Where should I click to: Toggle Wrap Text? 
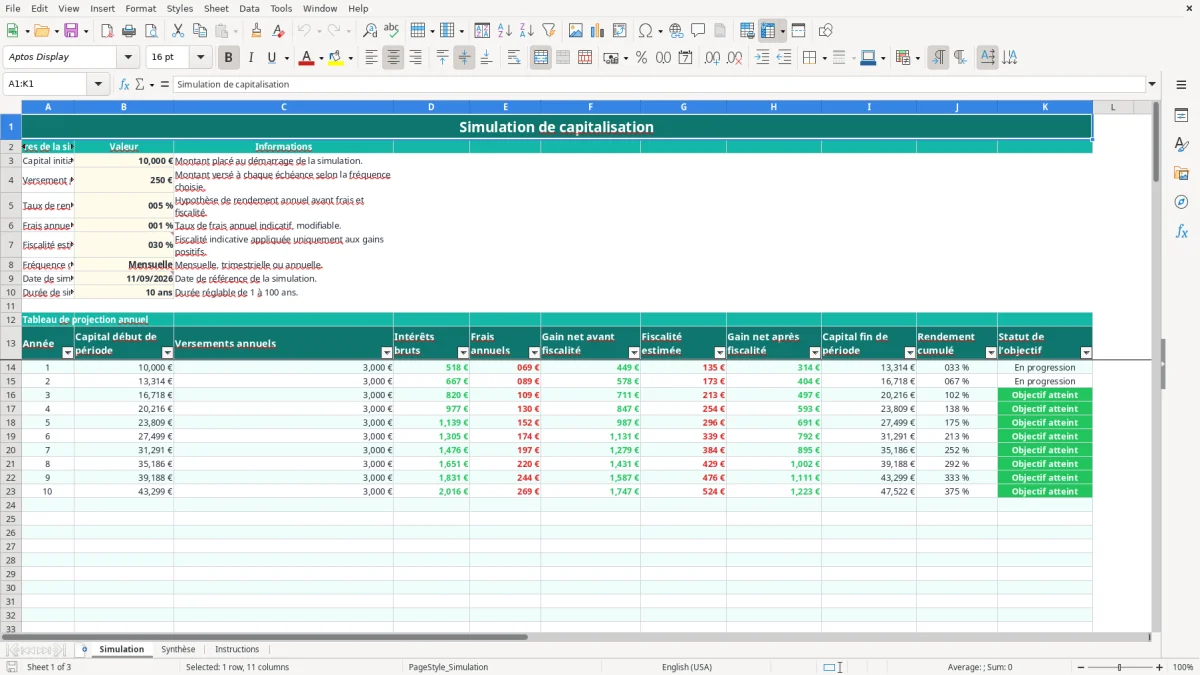pos(514,58)
